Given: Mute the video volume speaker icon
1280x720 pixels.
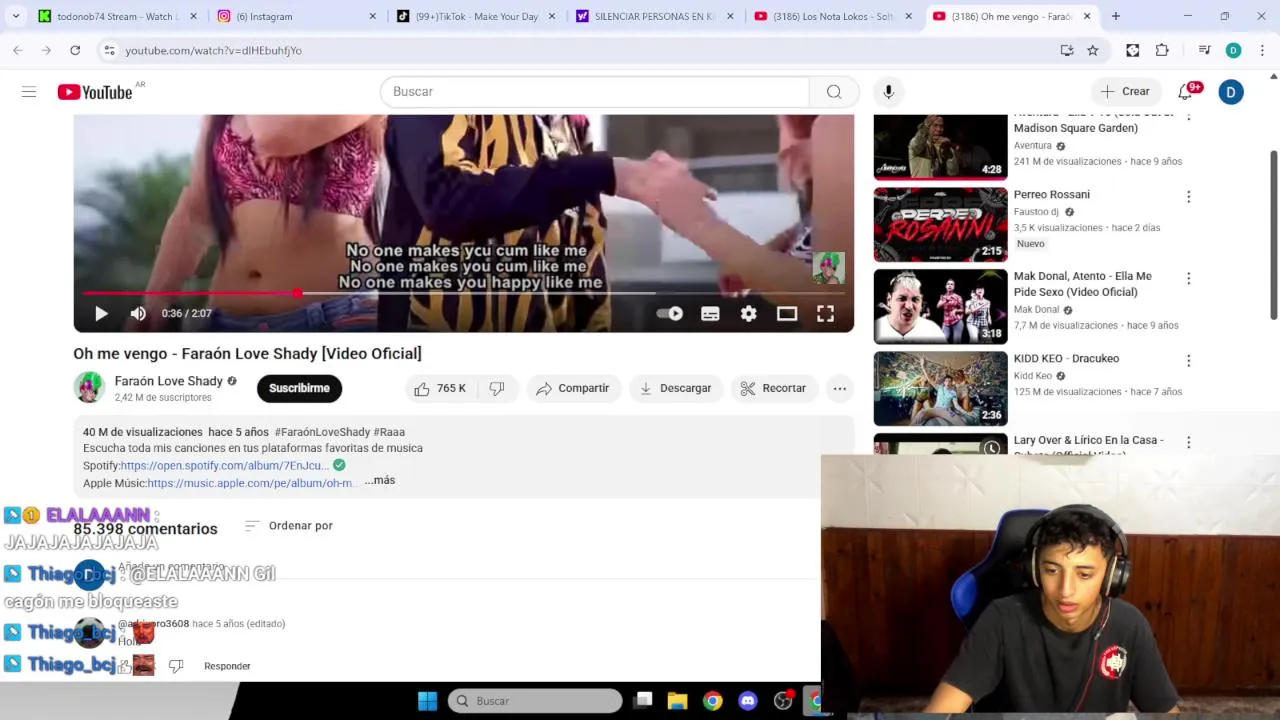Looking at the screenshot, I should click(x=138, y=314).
